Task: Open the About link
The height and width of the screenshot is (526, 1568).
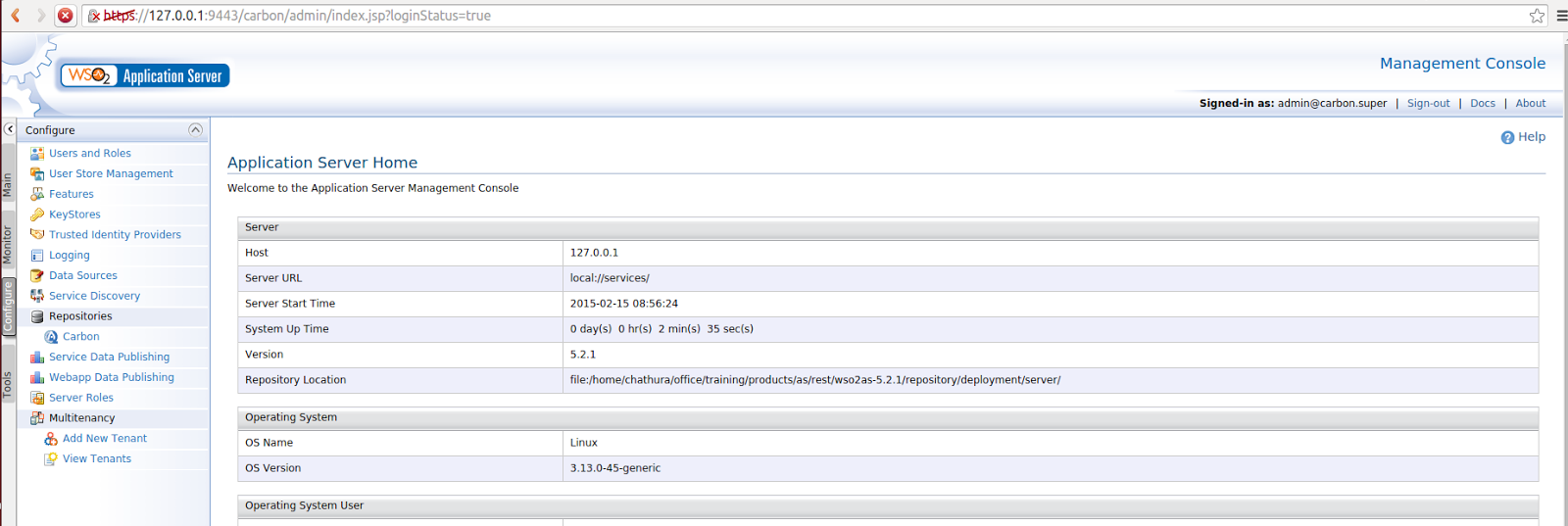Action: point(1531,103)
